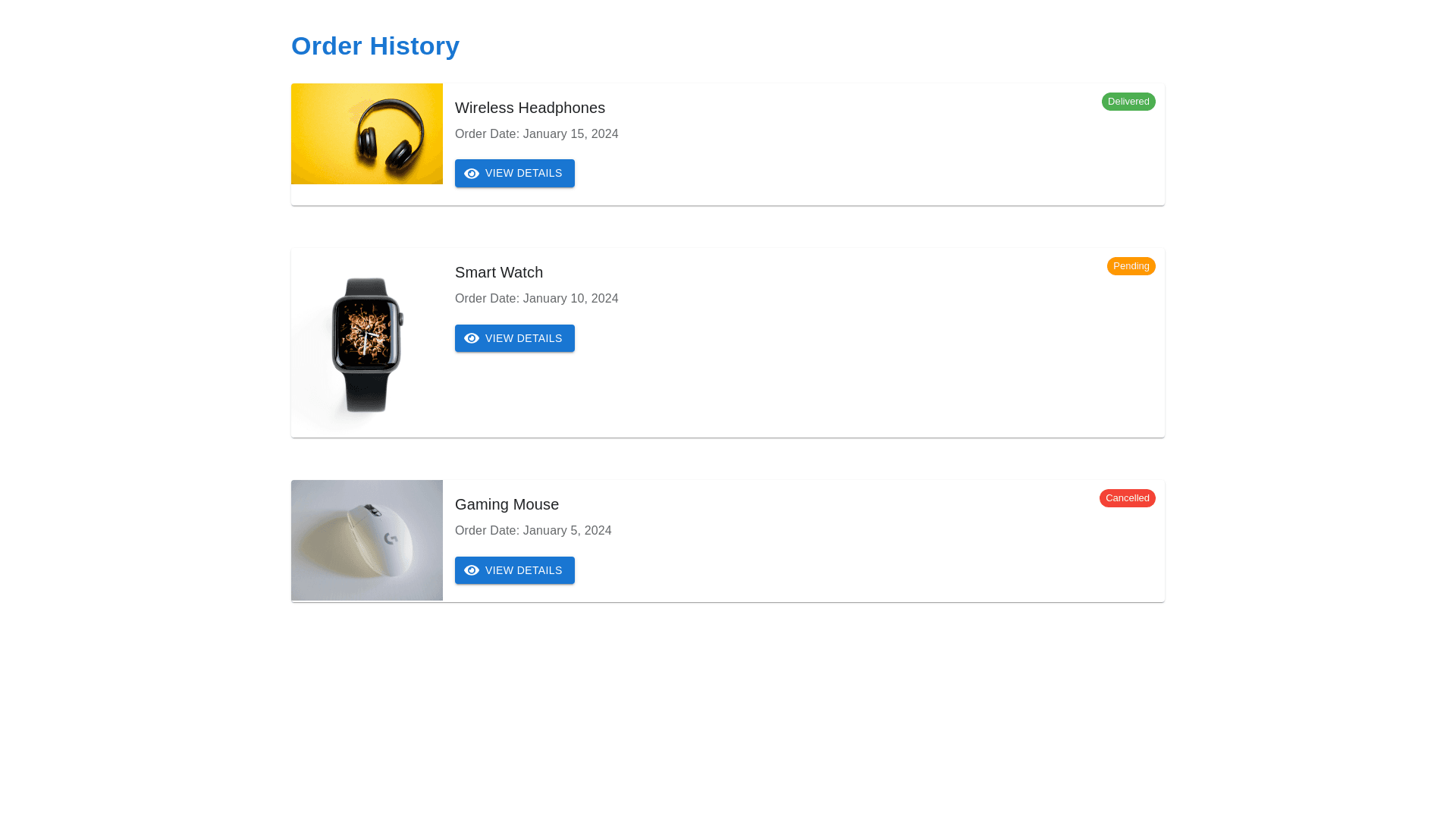Image resolution: width=1456 pixels, height=819 pixels.
Task: Open the Wireless Headphones product image
Action: (x=367, y=134)
